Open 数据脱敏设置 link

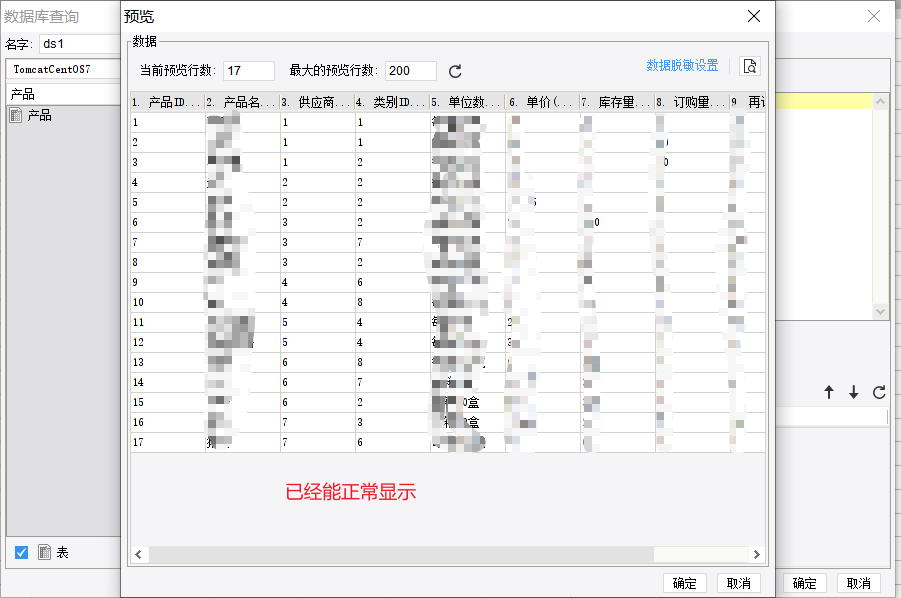pyautogui.click(x=682, y=65)
